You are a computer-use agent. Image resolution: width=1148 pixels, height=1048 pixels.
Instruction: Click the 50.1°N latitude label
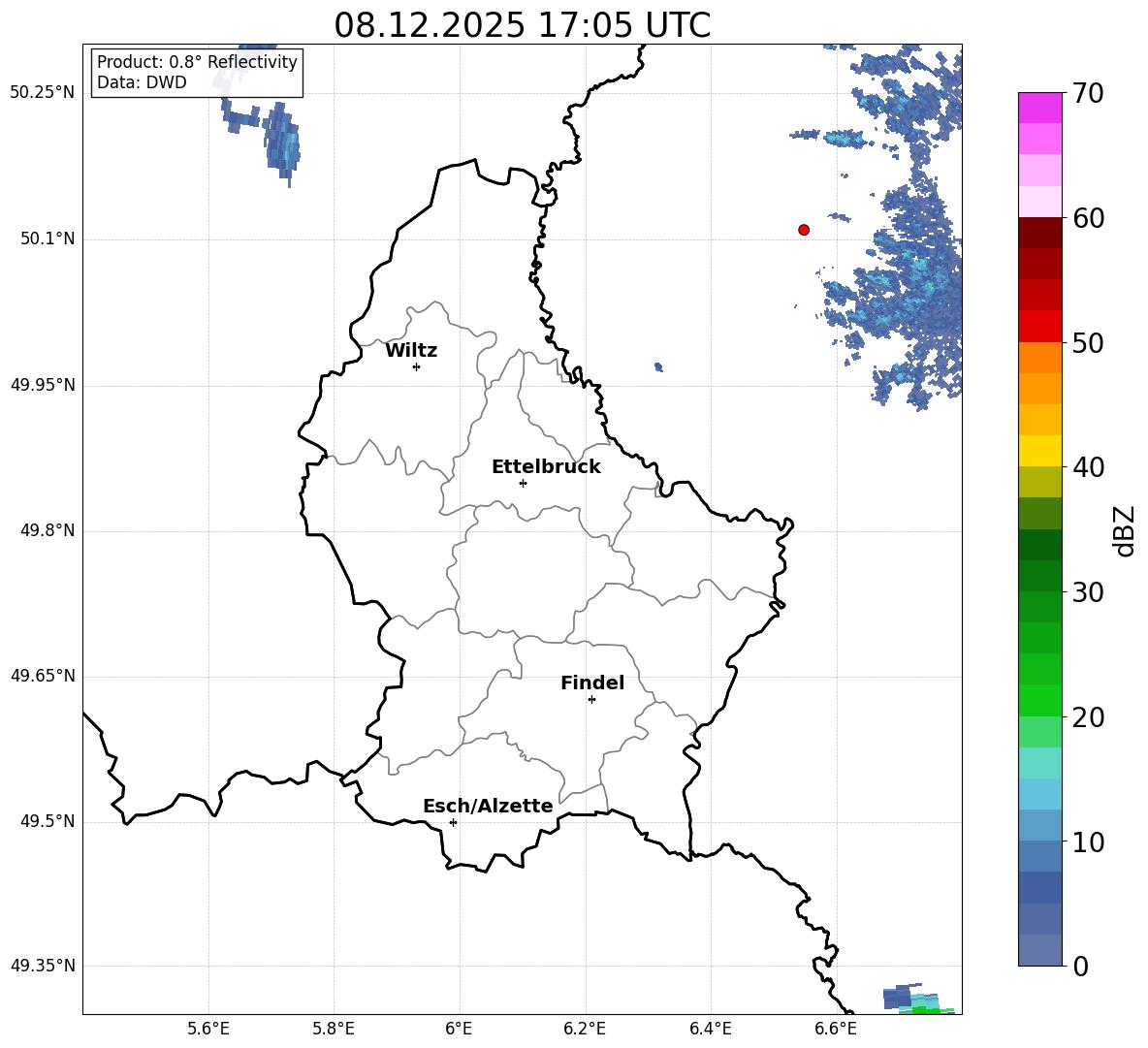(x=48, y=238)
